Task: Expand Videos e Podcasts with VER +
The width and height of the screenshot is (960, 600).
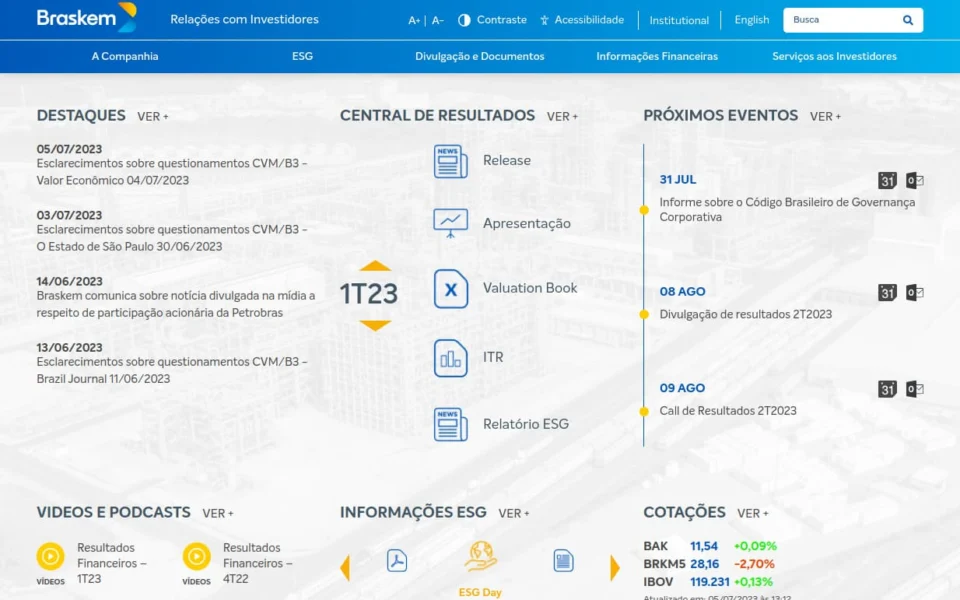Action: click(218, 513)
